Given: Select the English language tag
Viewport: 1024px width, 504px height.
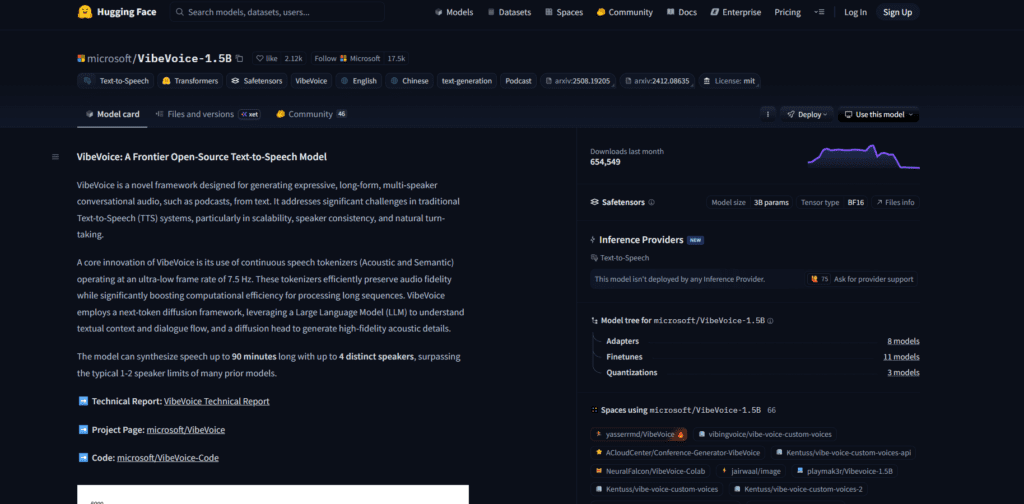Looking at the screenshot, I should pos(359,81).
